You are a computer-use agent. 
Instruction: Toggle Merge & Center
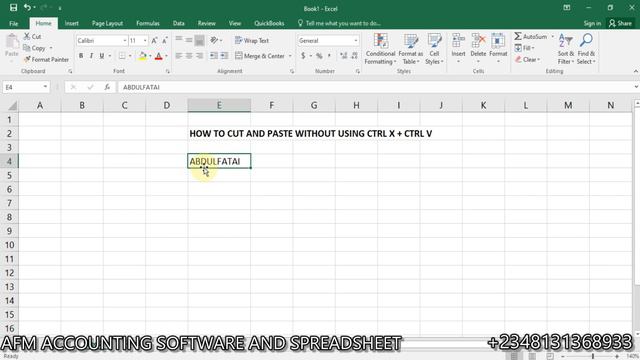coord(260,56)
